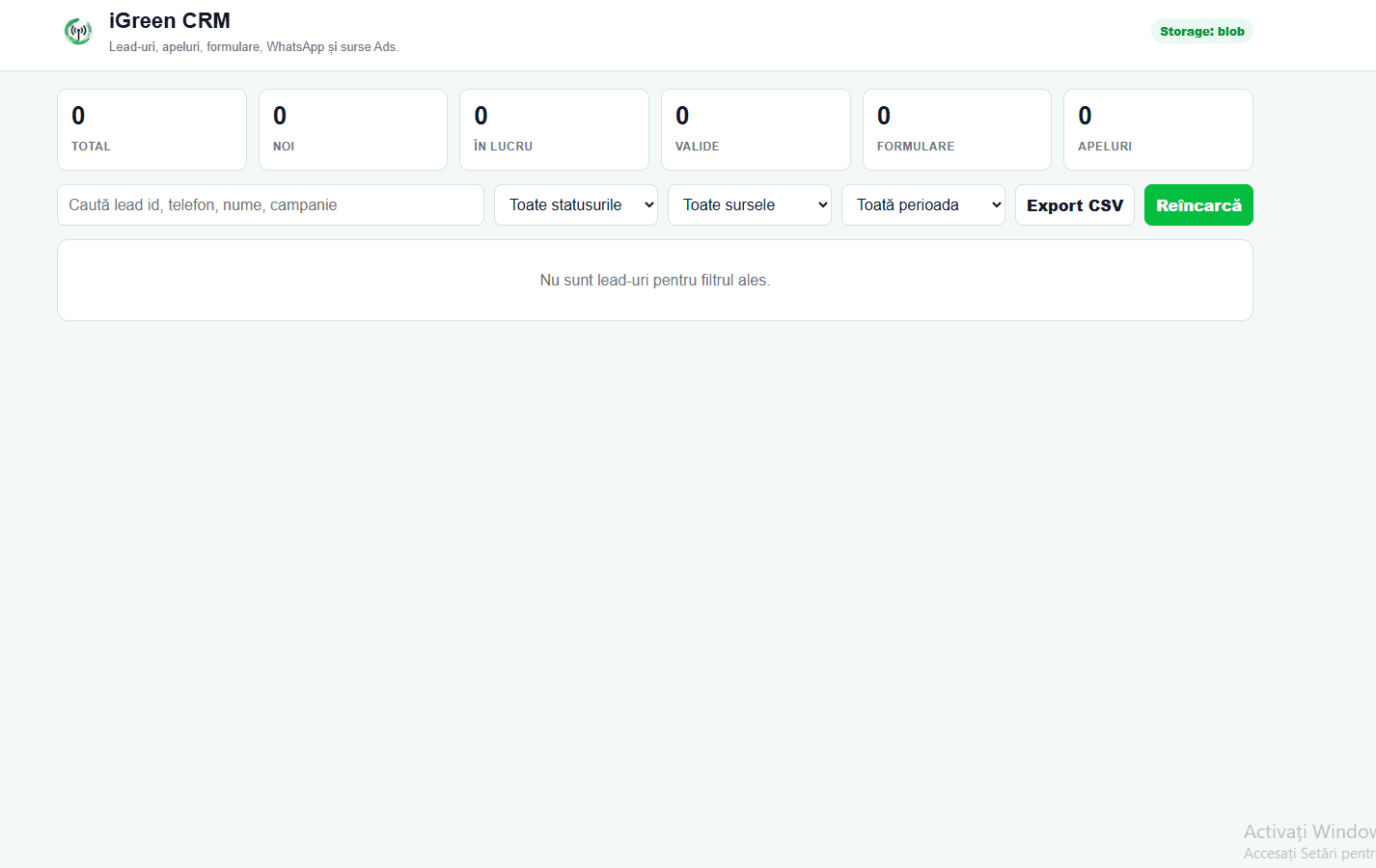Open the Toate statusurile dropdown

pos(576,204)
